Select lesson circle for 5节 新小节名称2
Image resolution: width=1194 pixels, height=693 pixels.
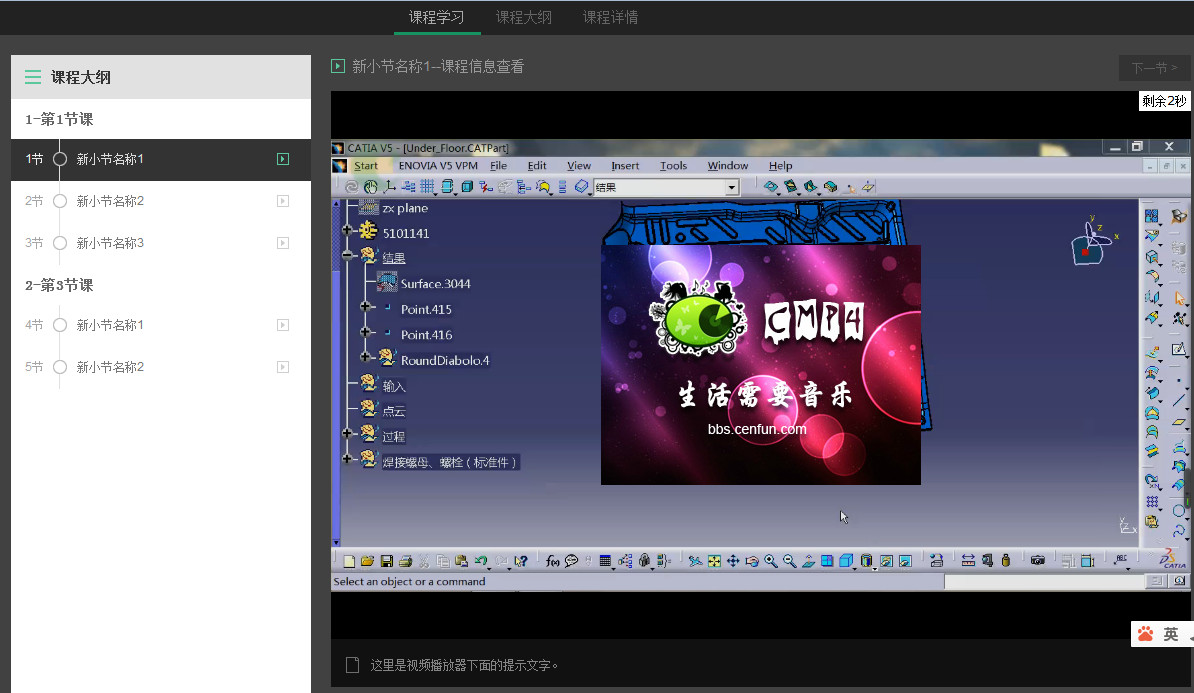(60, 367)
